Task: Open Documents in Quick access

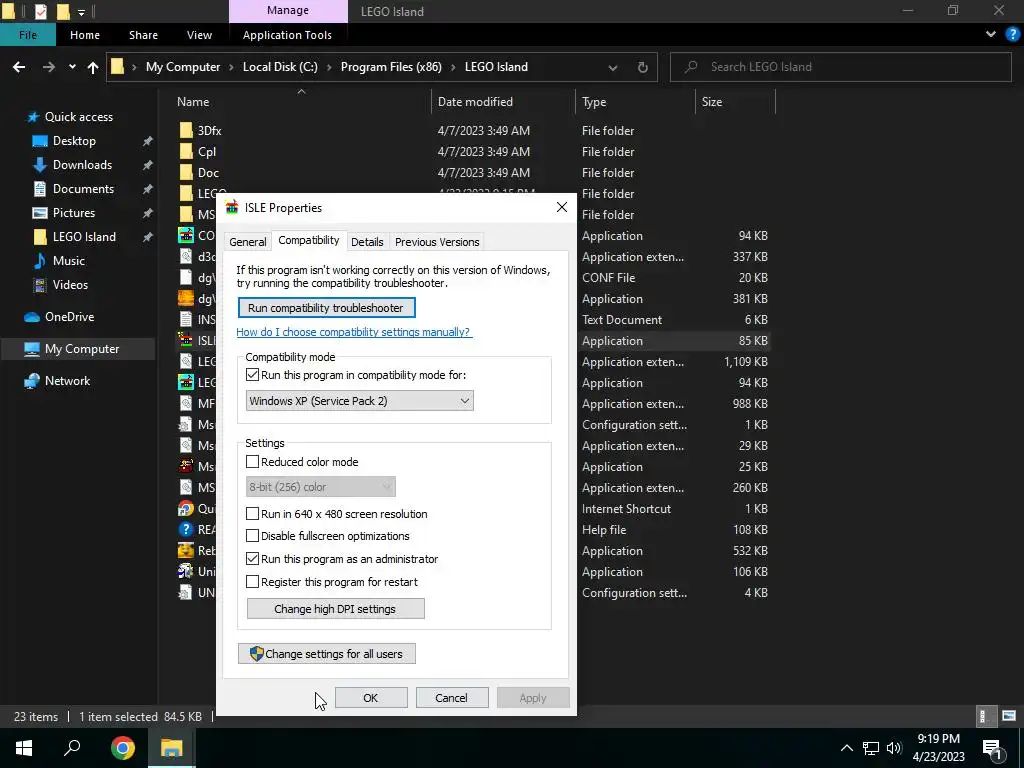Action: pyautogui.click(x=83, y=189)
